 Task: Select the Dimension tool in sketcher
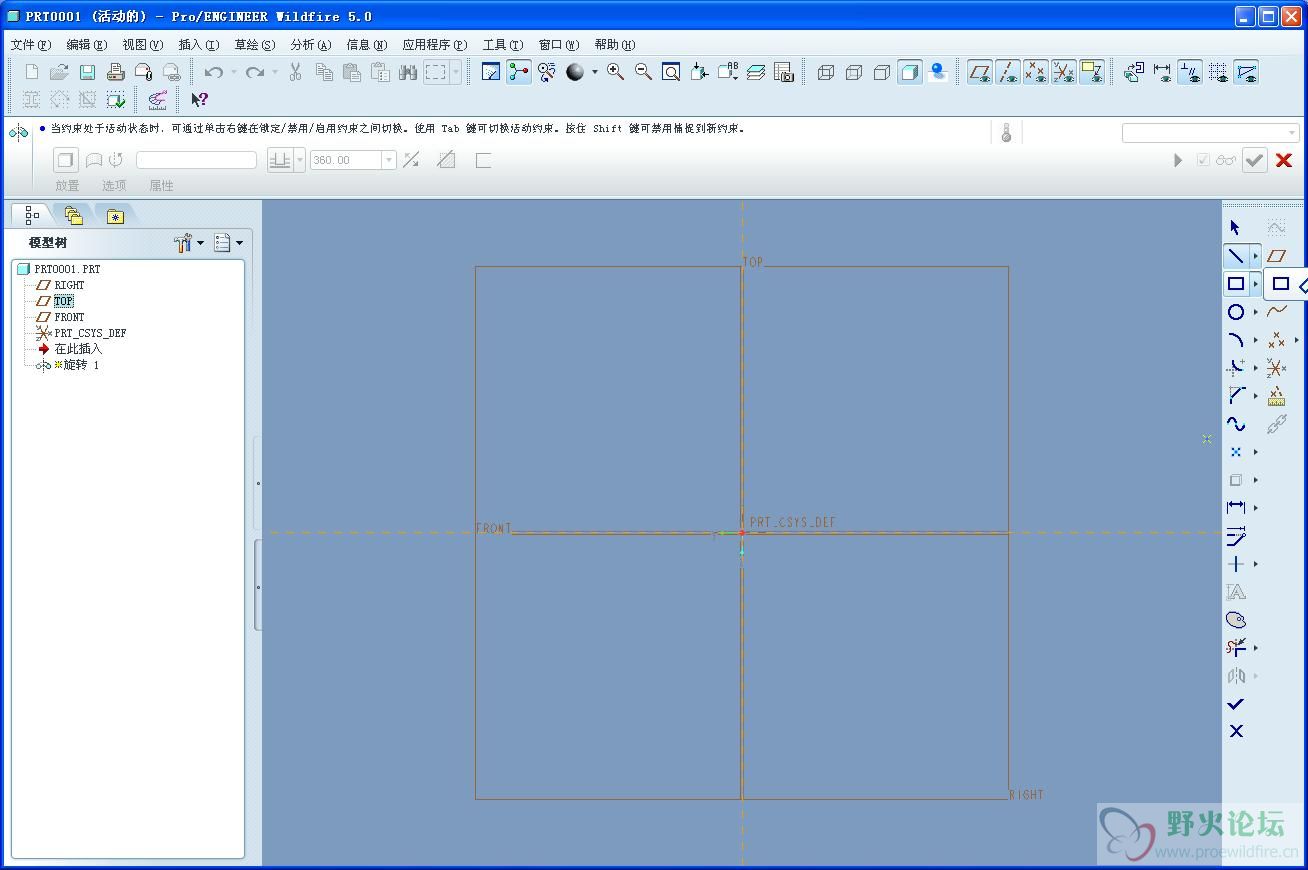(1236, 508)
